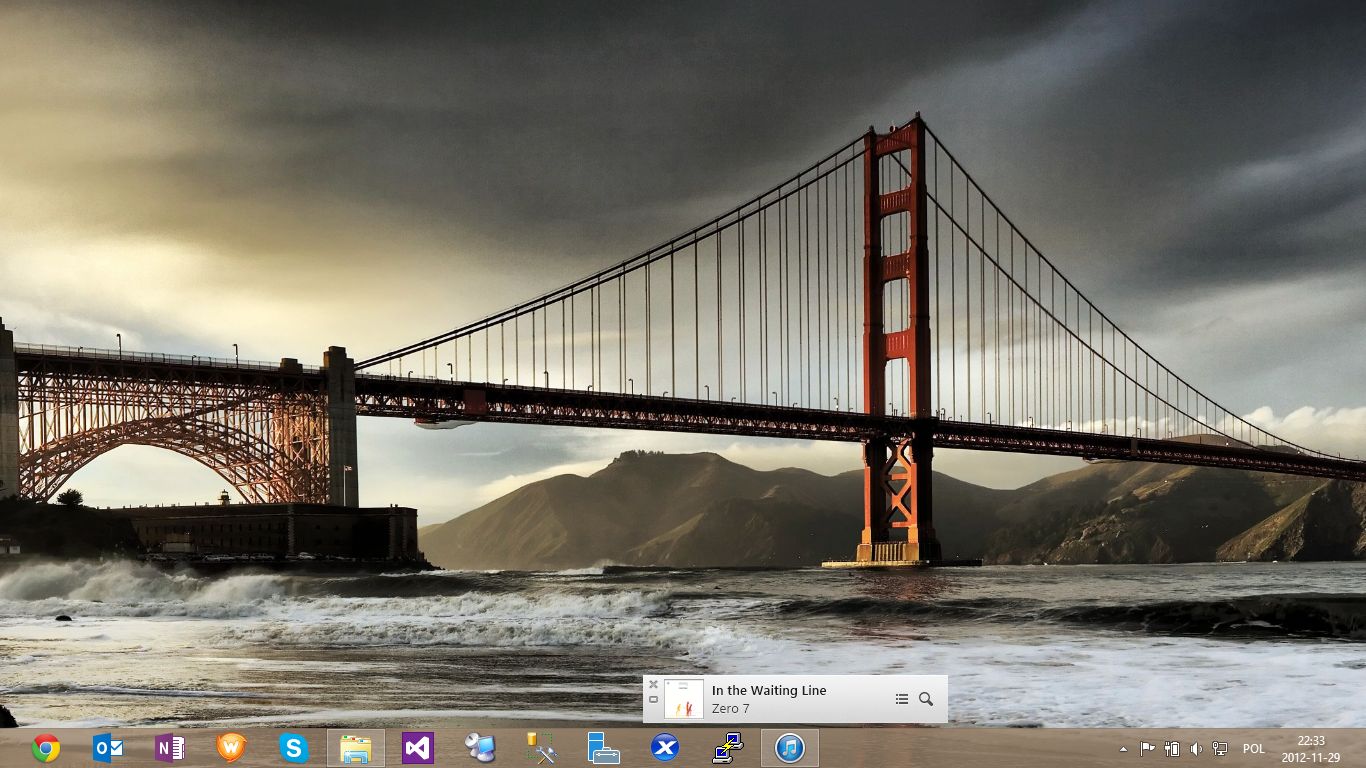Image resolution: width=1366 pixels, height=768 pixels.
Task: Search music in the iTunes mini player
Action: pyautogui.click(x=926, y=699)
